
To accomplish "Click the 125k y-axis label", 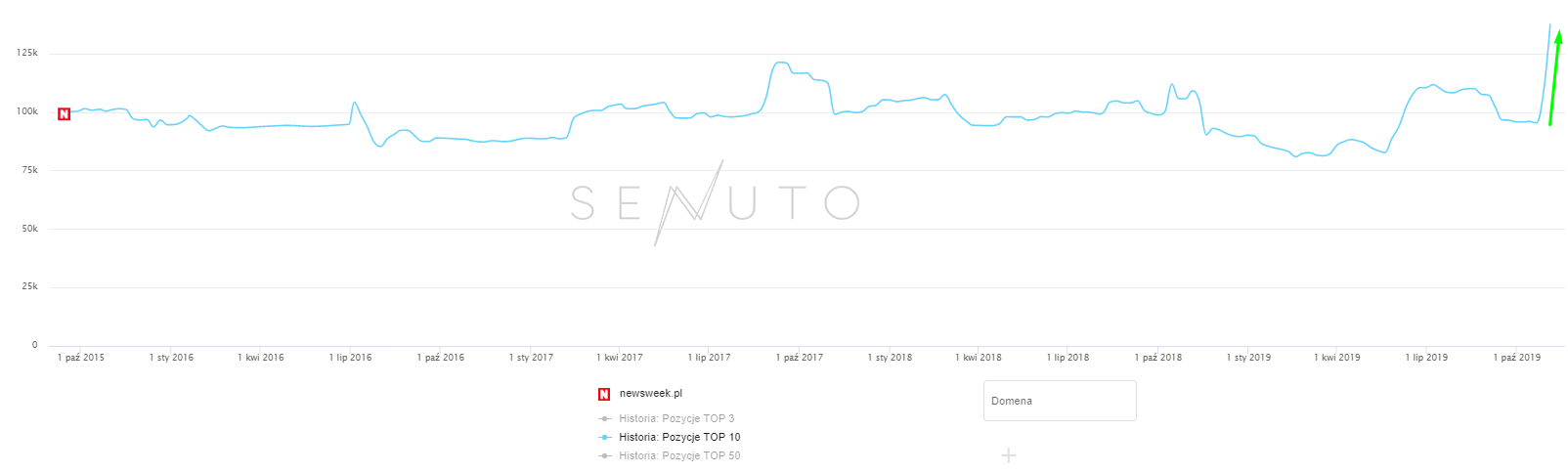I will click(x=27, y=53).
